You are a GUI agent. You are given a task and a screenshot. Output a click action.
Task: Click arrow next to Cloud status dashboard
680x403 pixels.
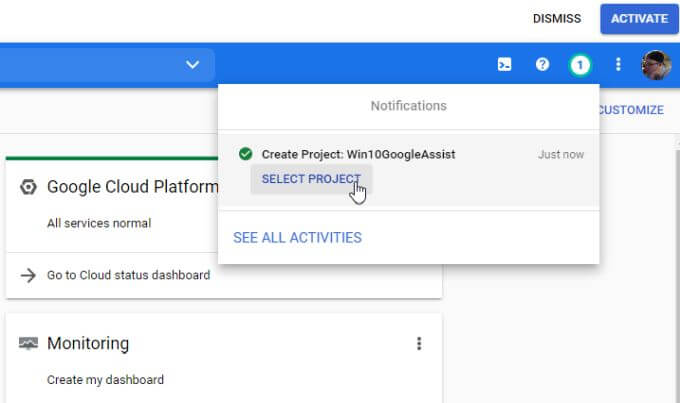click(28, 275)
